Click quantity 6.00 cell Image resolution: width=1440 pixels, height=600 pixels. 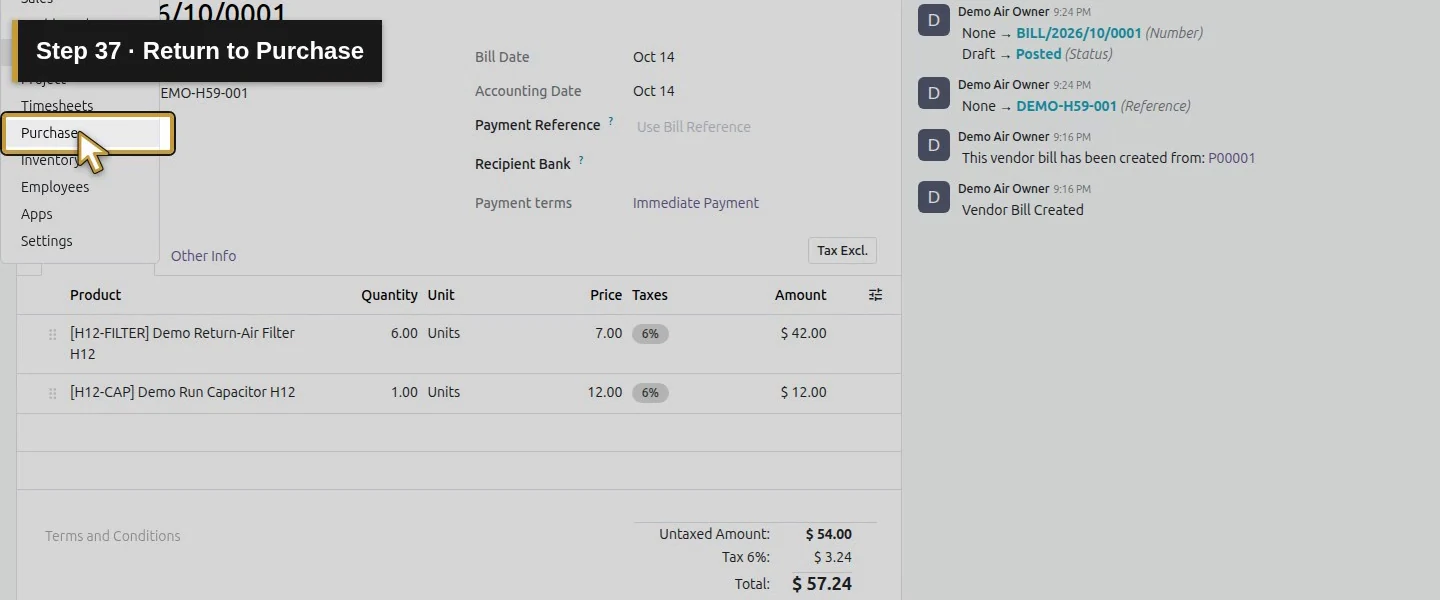pyautogui.click(x=404, y=333)
